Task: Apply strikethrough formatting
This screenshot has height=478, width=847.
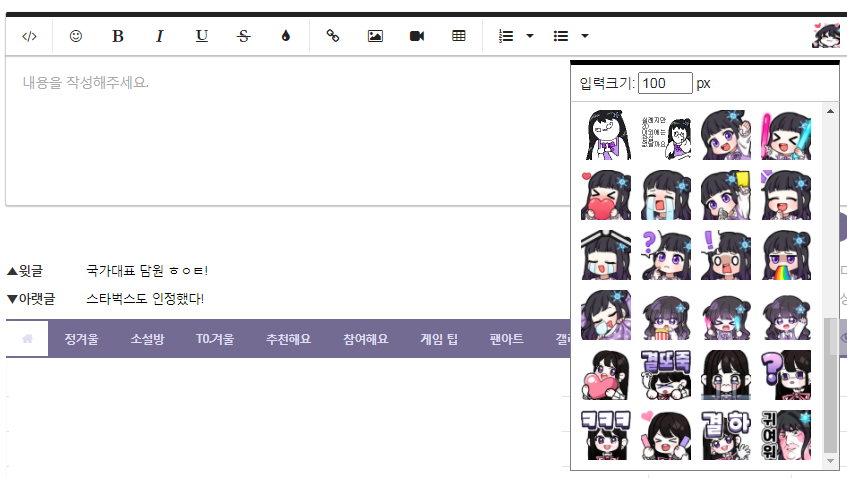Action: [244, 36]
